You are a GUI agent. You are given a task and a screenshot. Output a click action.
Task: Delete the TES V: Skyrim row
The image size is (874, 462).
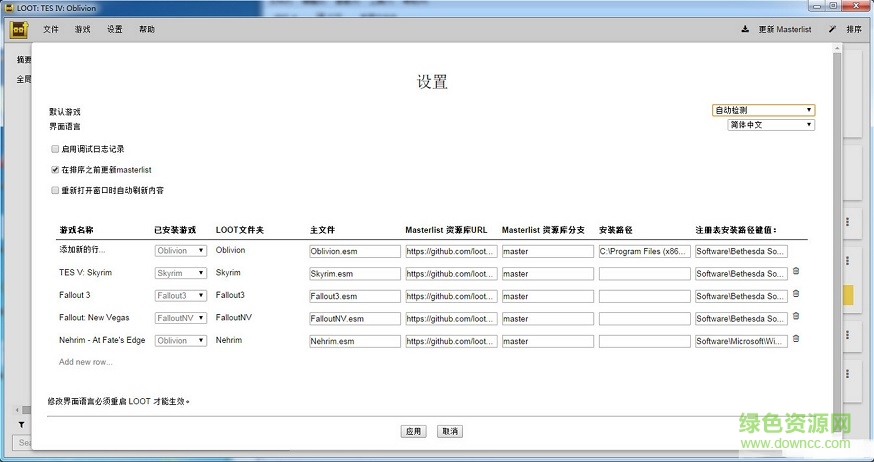(x=796, y=271)
